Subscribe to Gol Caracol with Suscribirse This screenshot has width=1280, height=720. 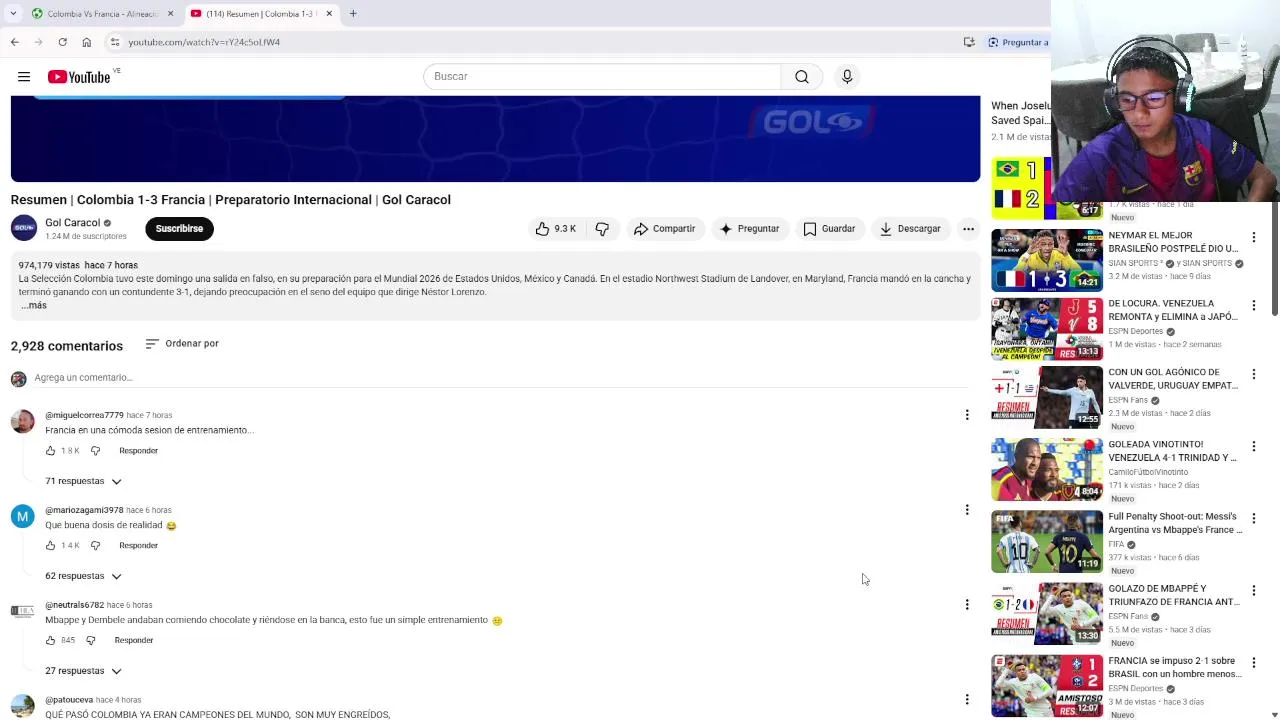pyautogui.click(x=179, y=229)
